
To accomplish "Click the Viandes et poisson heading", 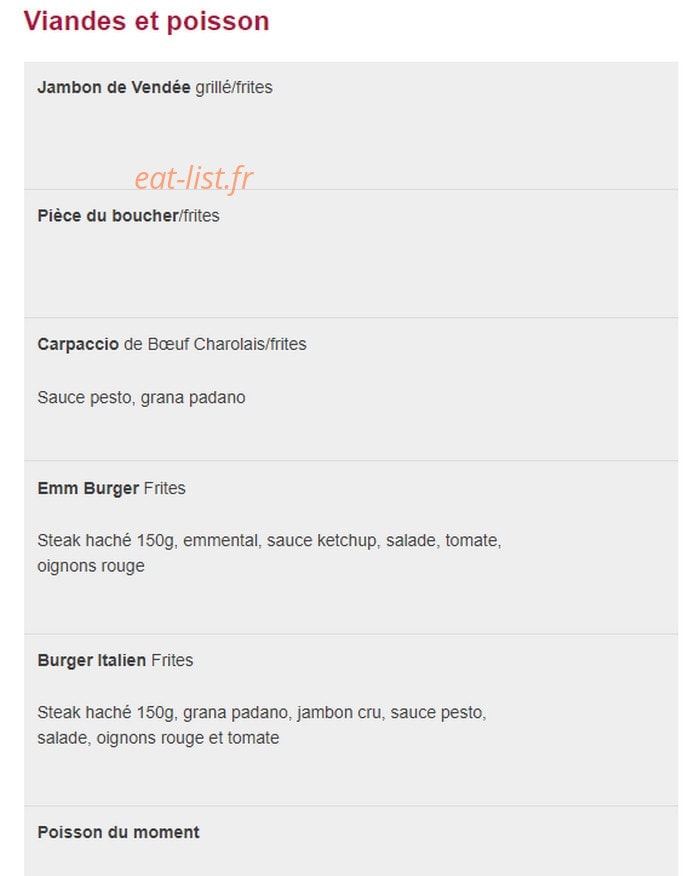I will click(x=146, y=21).
